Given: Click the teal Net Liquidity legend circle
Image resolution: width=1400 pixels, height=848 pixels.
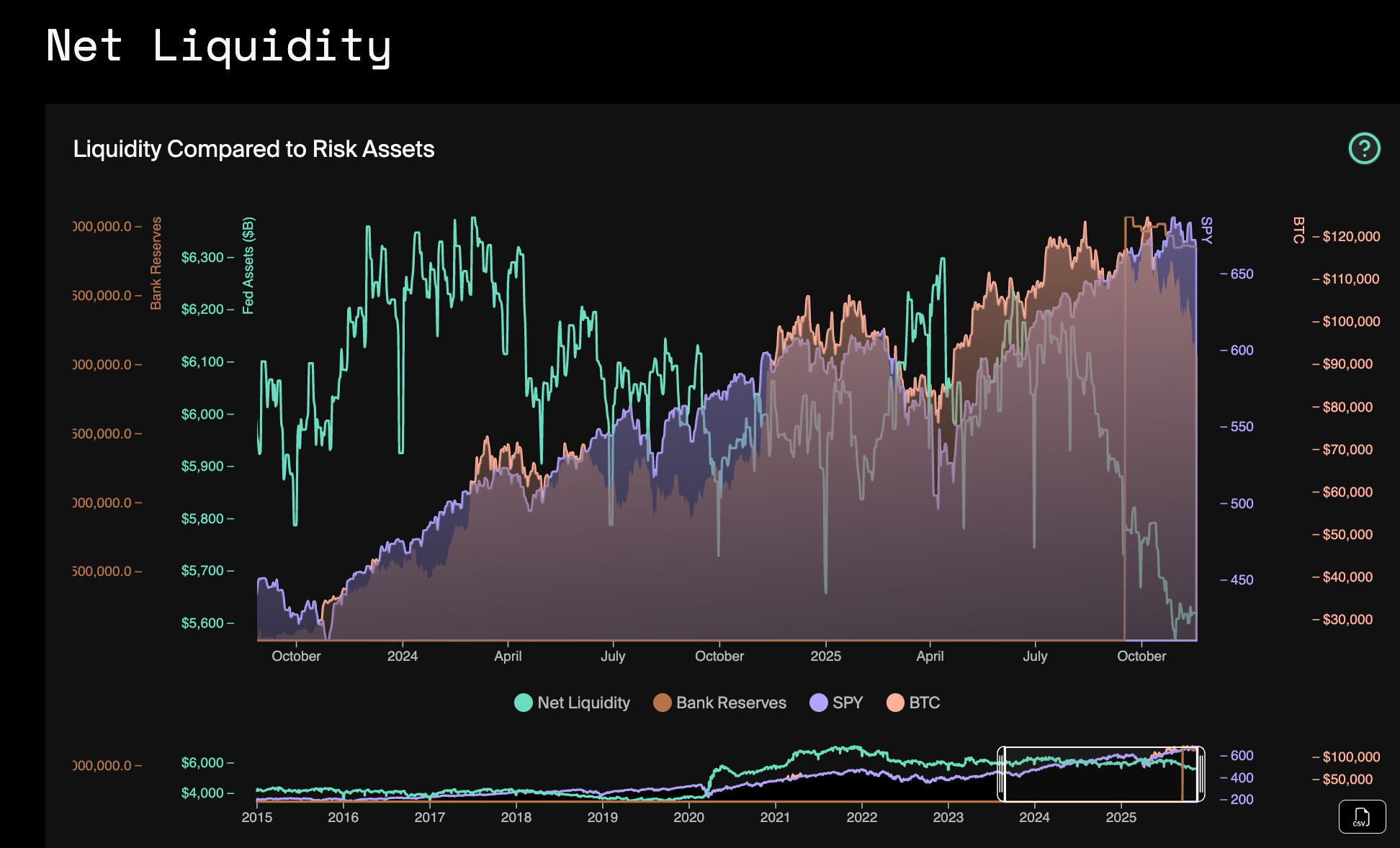Looking at the screenshot, I should 524,703.
